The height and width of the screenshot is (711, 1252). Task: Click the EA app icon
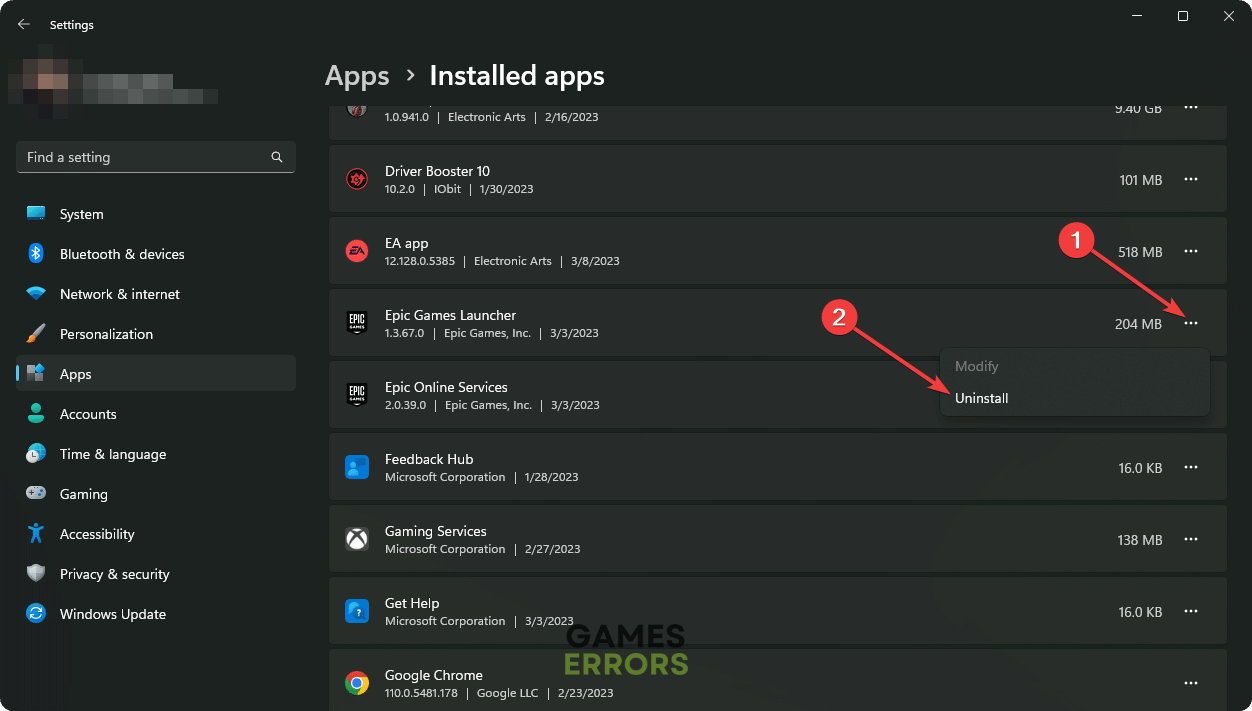click(357, 251)
